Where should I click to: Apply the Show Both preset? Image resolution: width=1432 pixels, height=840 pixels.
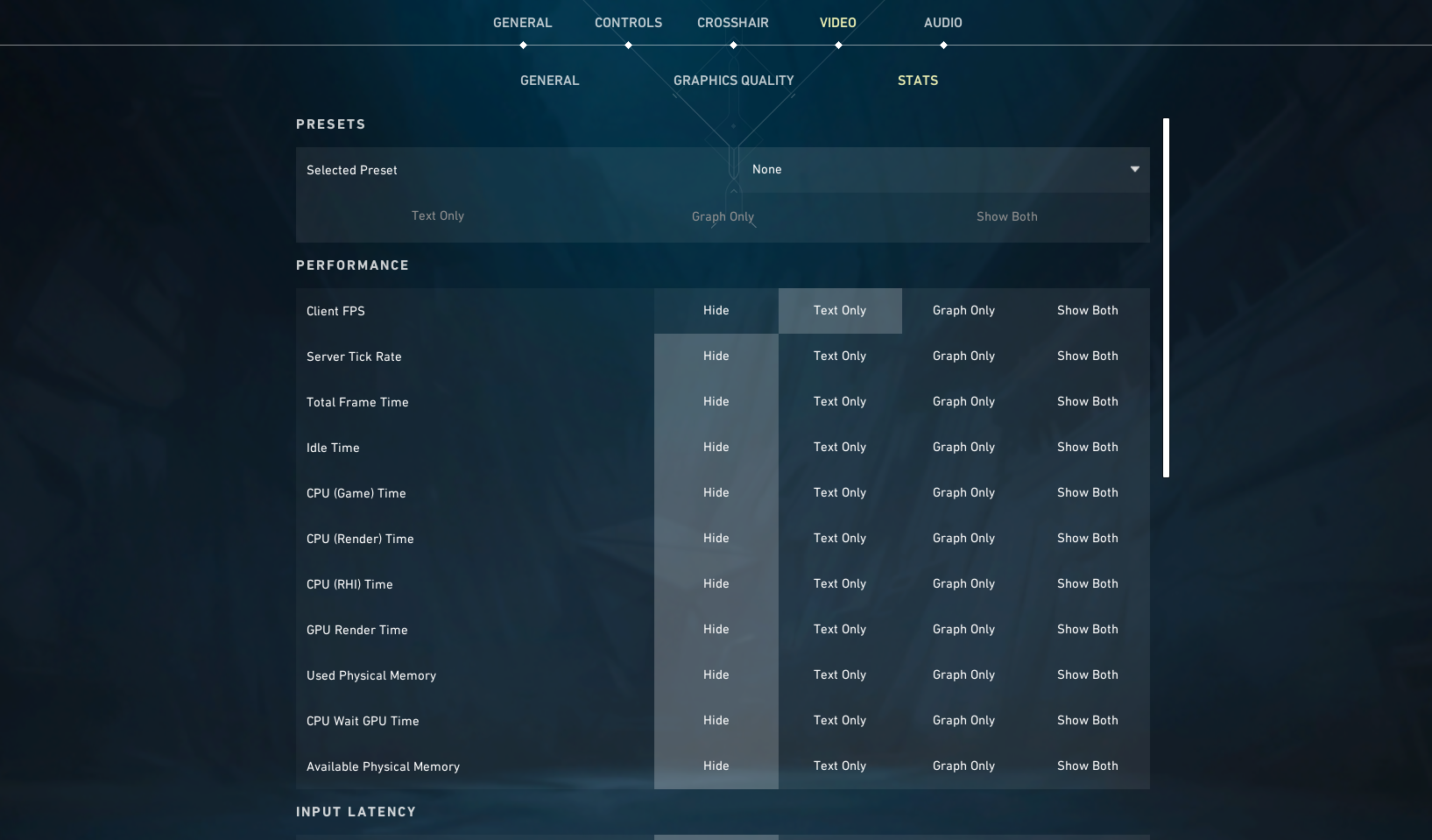coord(1006,216)
